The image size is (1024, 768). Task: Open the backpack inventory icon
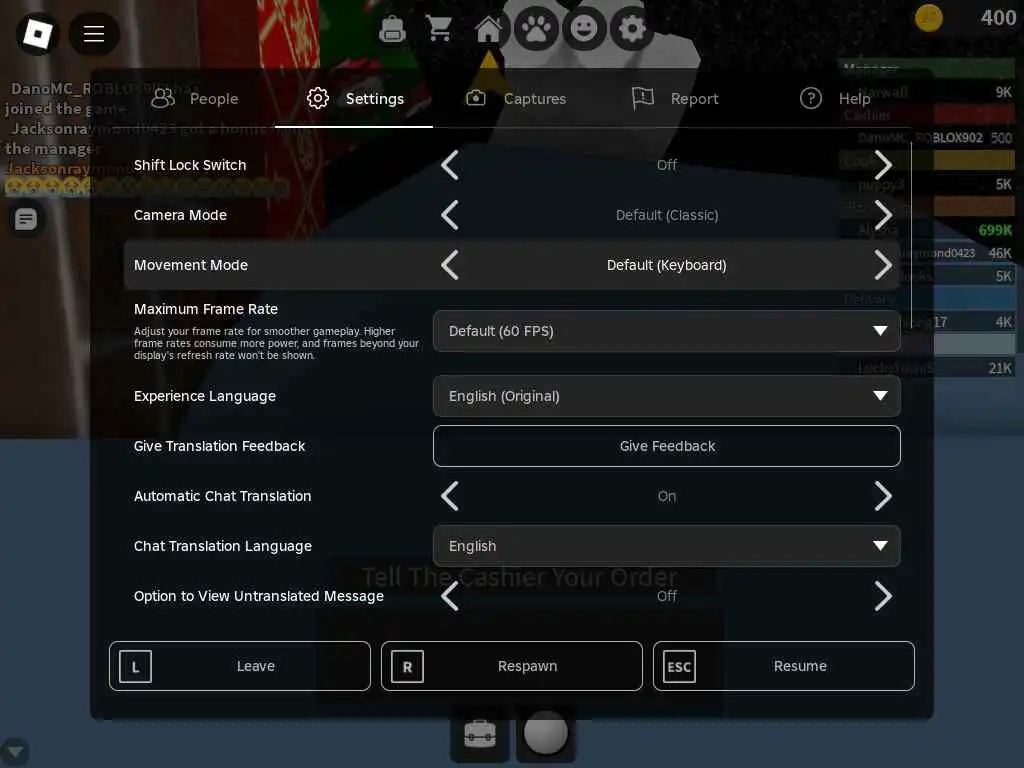click(392, 29)
